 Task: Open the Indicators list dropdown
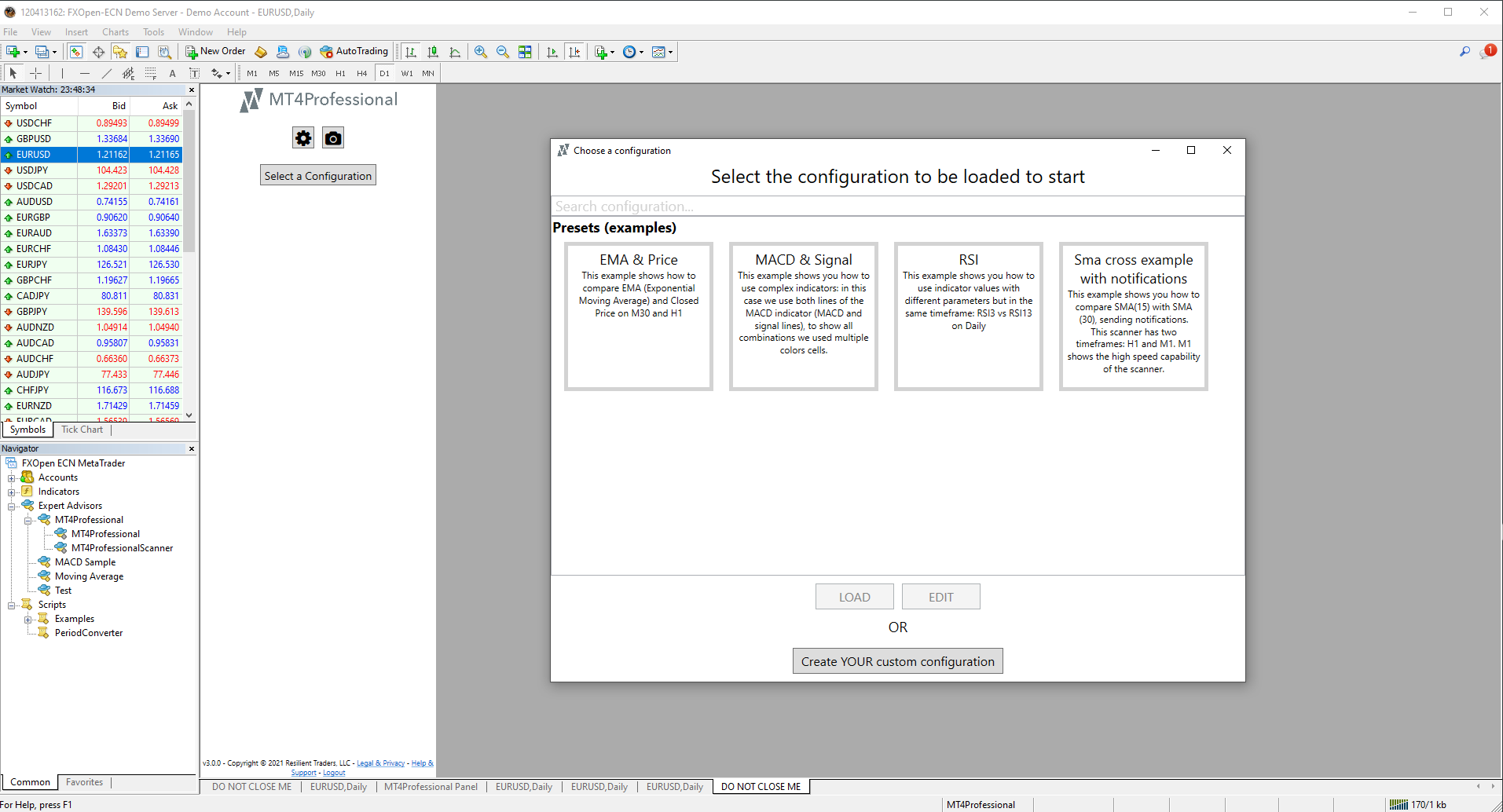tap(604, 52)
